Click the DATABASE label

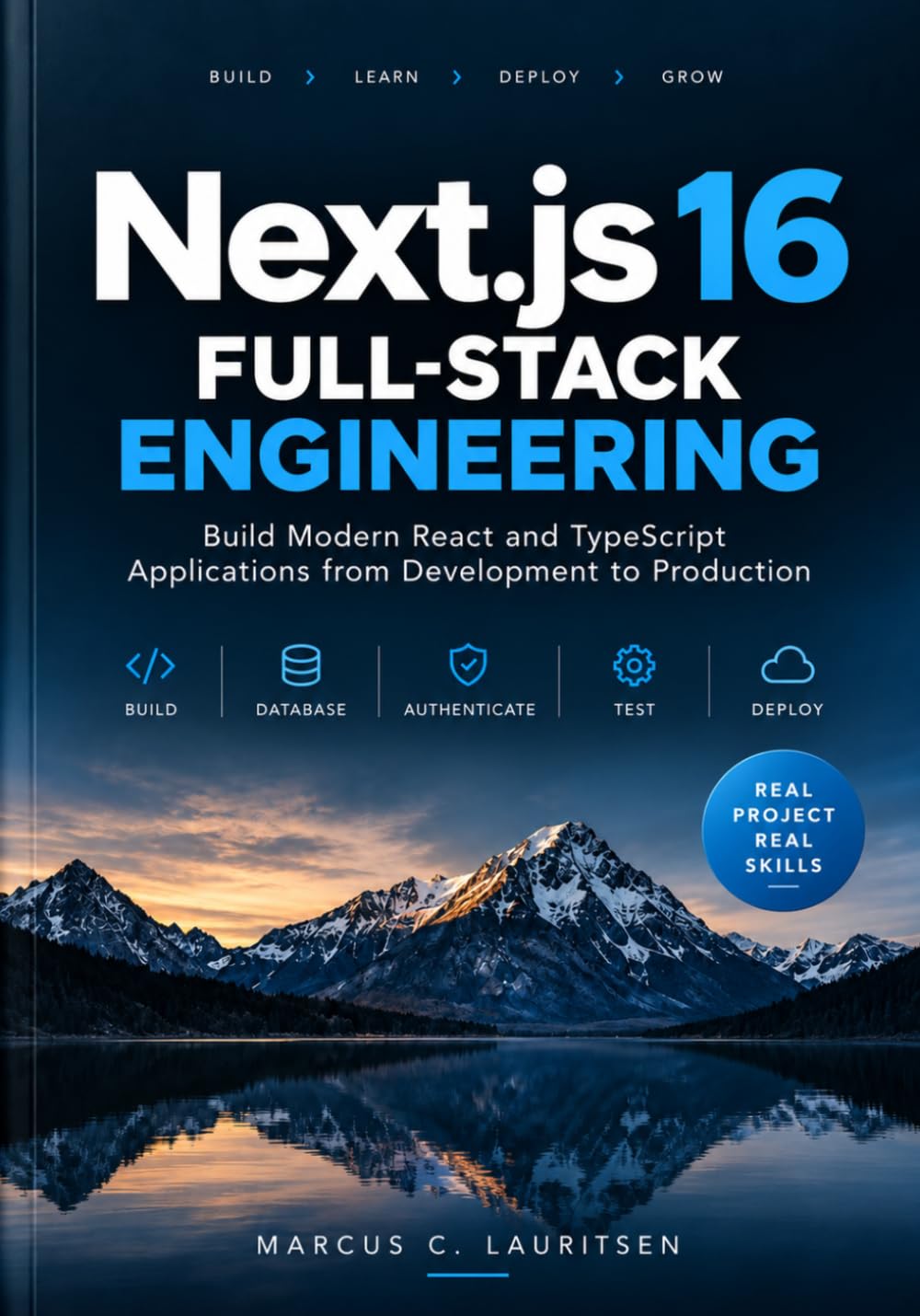pyautogui.click(x=301, y=710)
